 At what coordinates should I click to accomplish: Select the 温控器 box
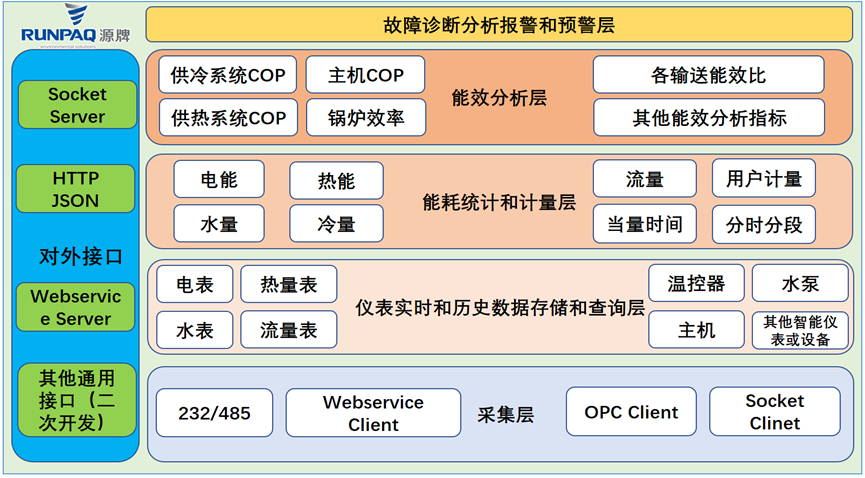click(695, 284)
